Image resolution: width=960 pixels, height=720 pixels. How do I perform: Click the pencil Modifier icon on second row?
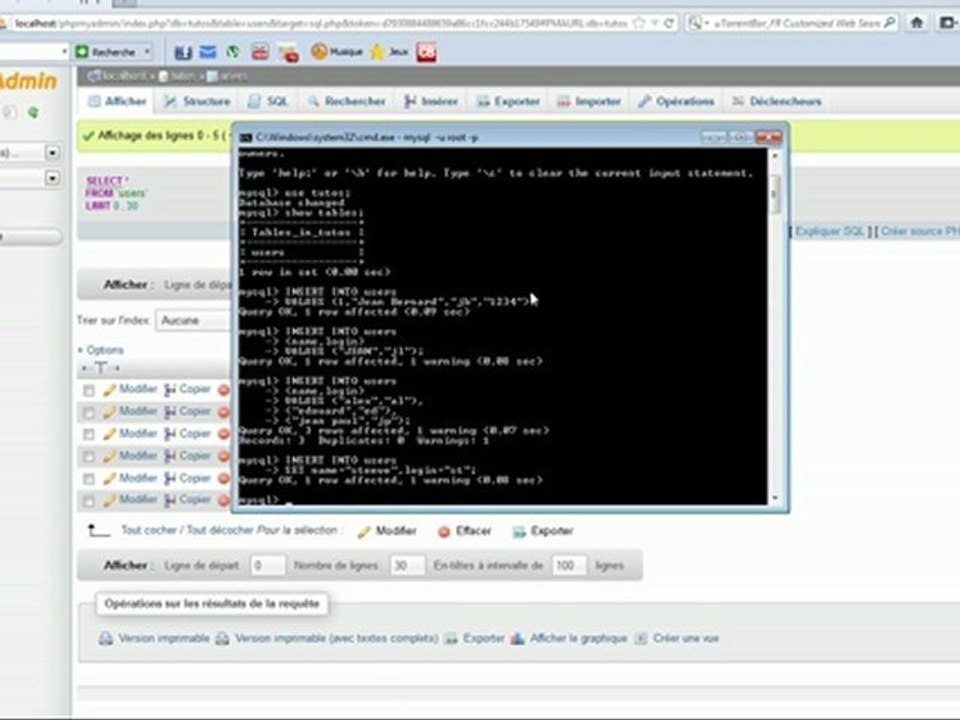pos(109,412)
